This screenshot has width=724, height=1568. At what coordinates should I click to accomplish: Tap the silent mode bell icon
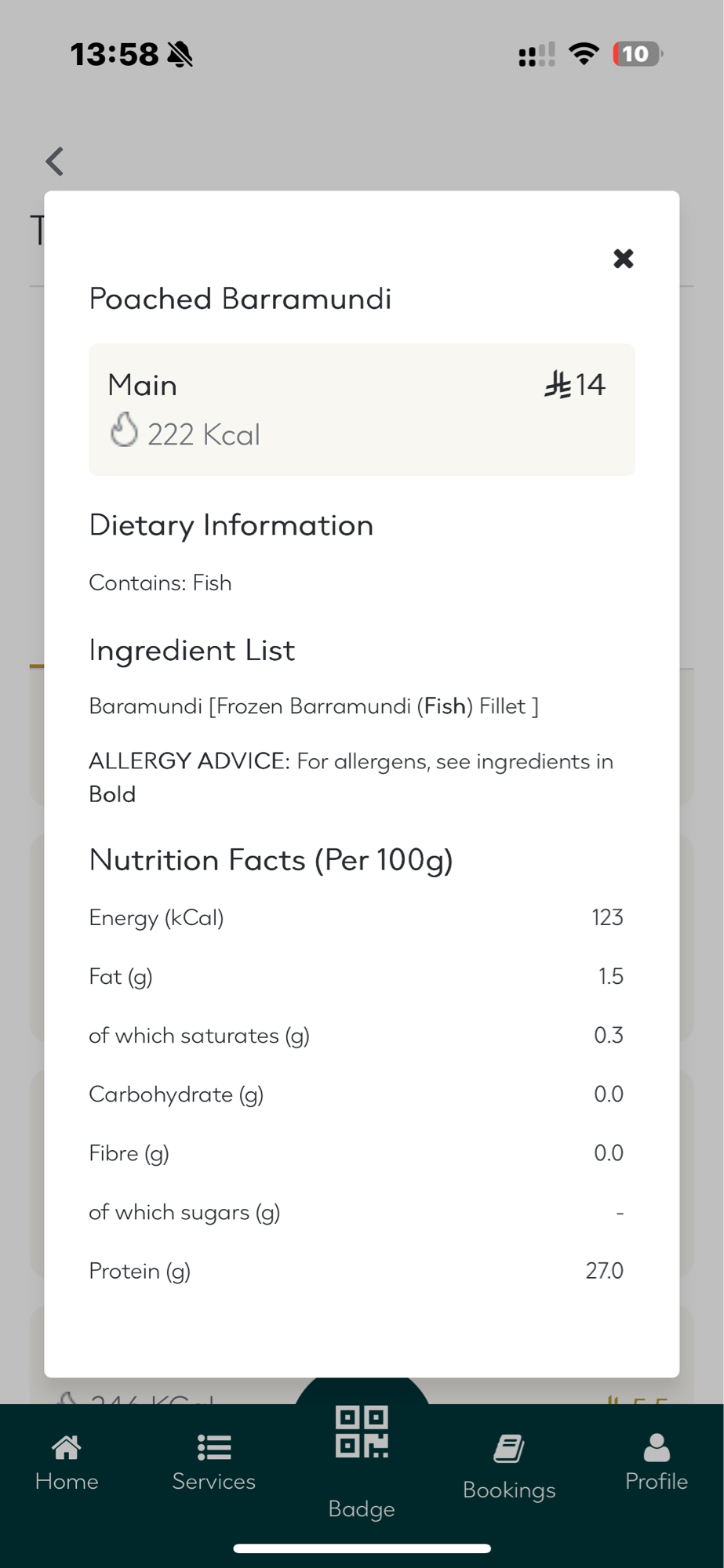pos(180,54)
